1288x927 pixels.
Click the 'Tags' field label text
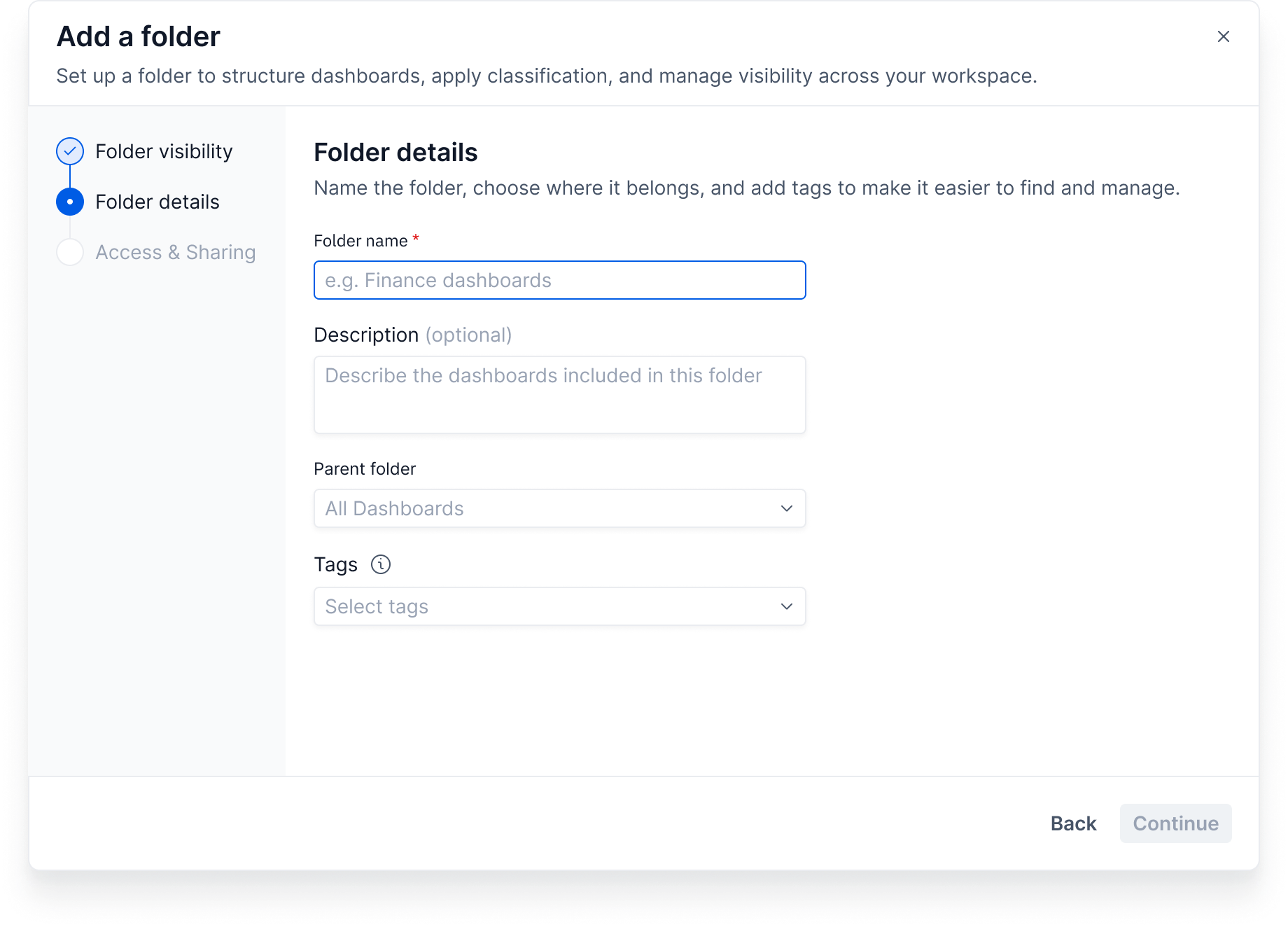pos(335,564)
